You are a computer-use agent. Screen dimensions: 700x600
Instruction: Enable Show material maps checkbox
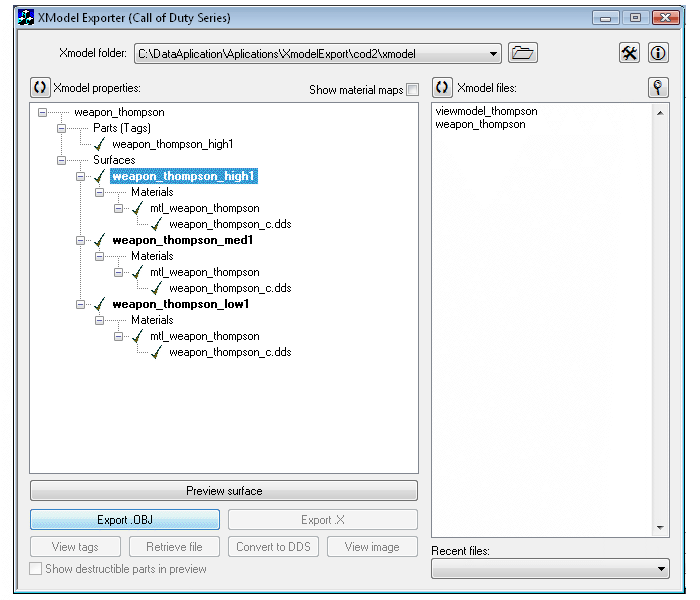412,89
